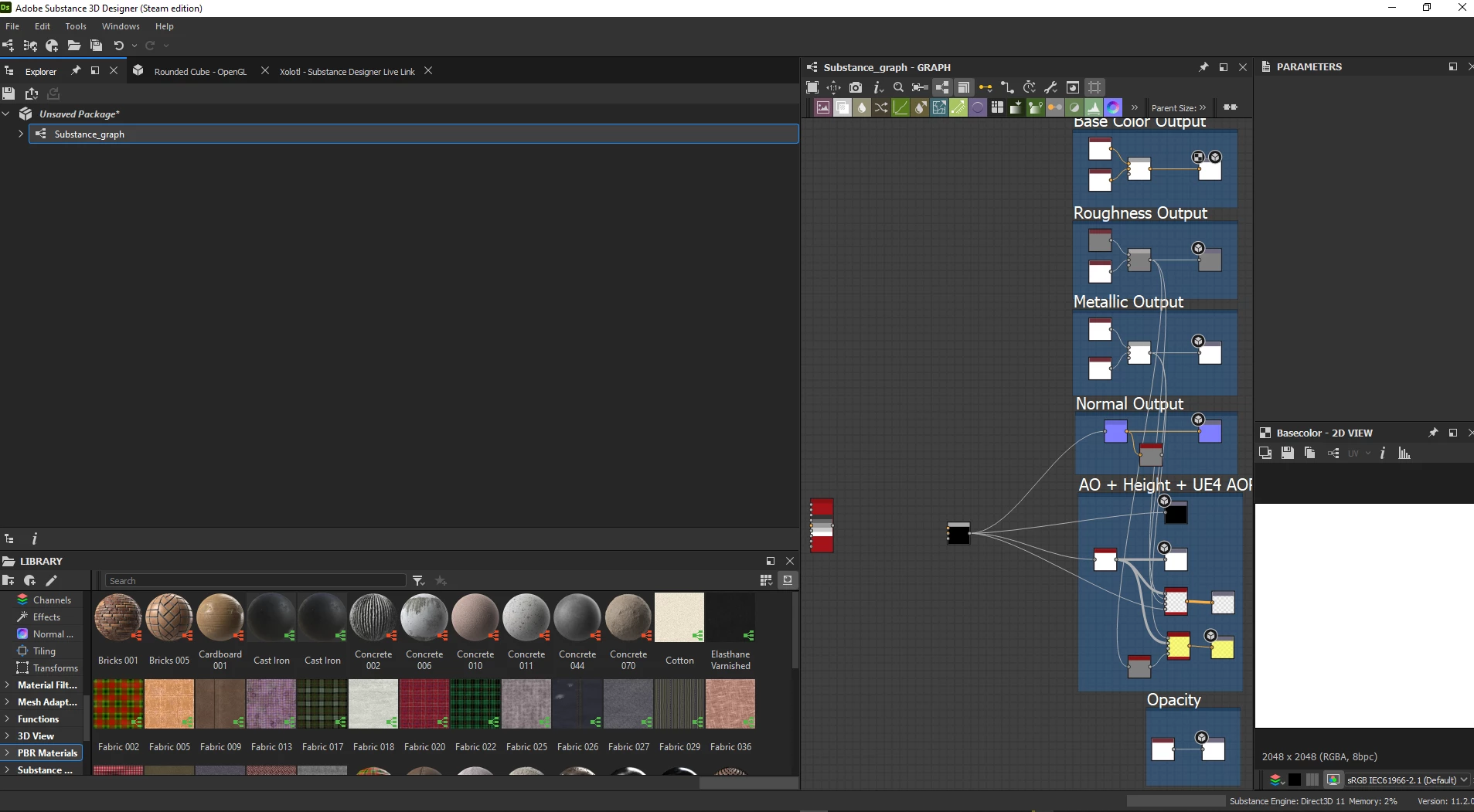Add an HSL color wheel node
The image size is (1474, 812).
point(1113,107)
